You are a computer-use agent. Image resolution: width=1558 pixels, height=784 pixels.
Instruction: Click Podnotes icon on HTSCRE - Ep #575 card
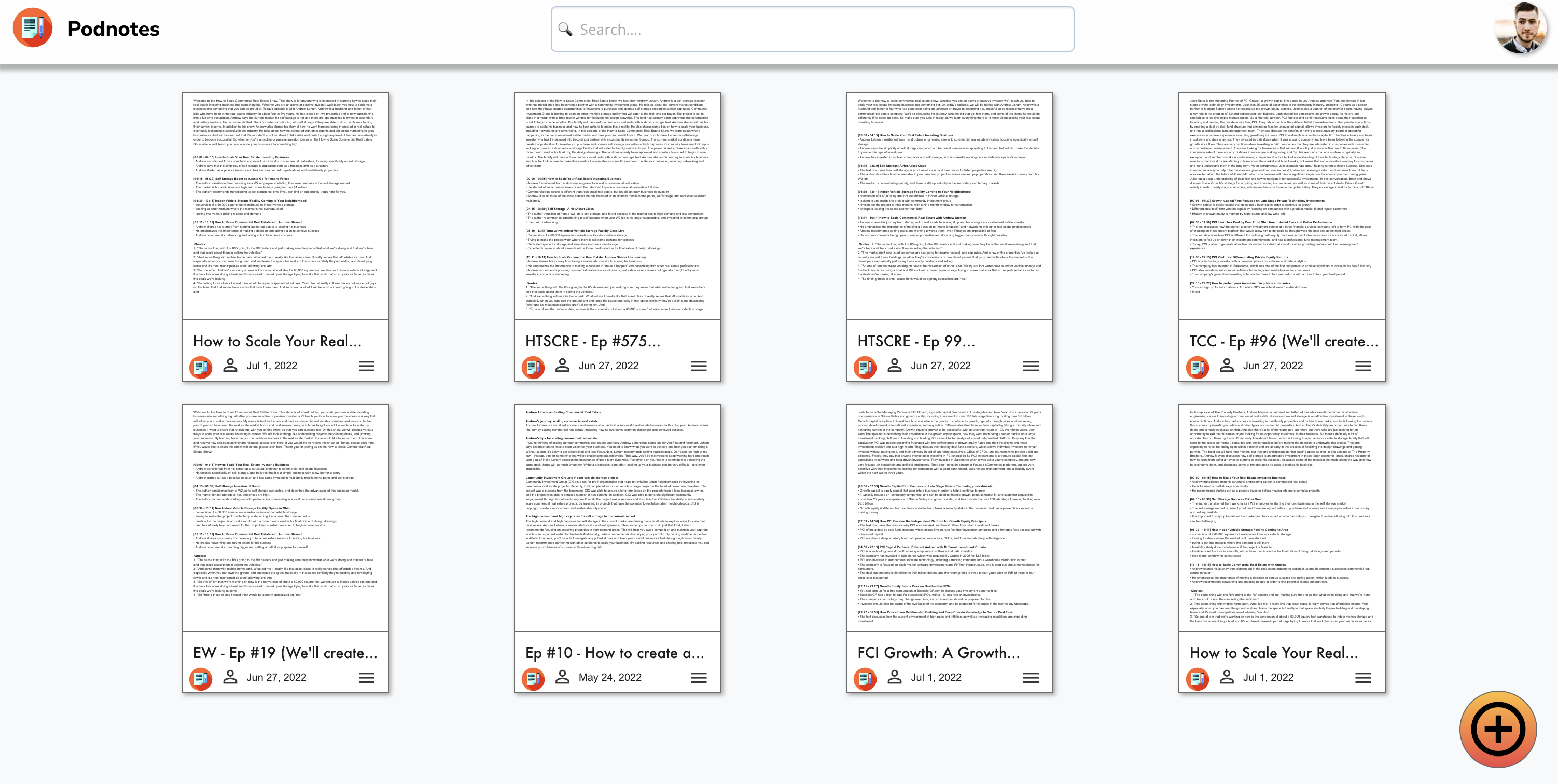pyautogui.click(x=533, y=367)
